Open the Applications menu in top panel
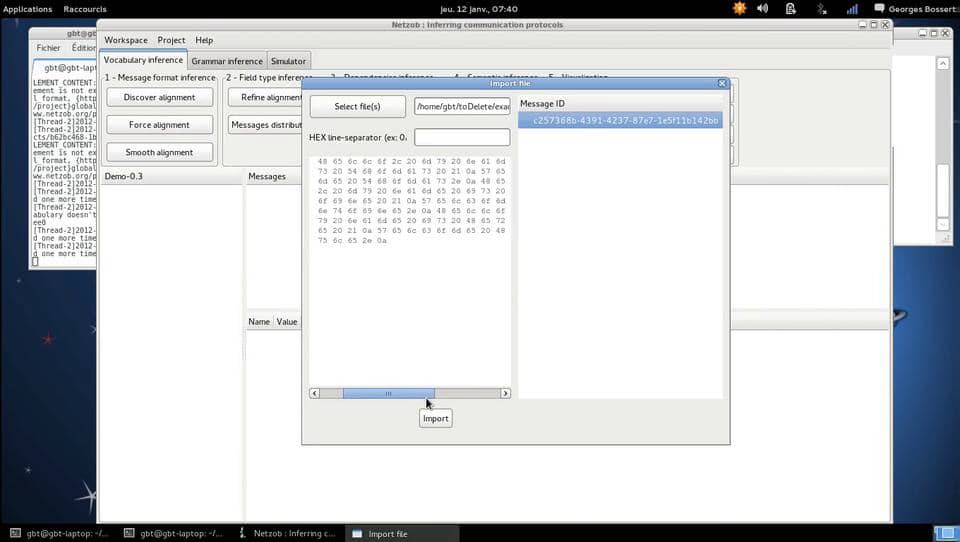This screenshot has height=542, width=960. click(28, 9)
